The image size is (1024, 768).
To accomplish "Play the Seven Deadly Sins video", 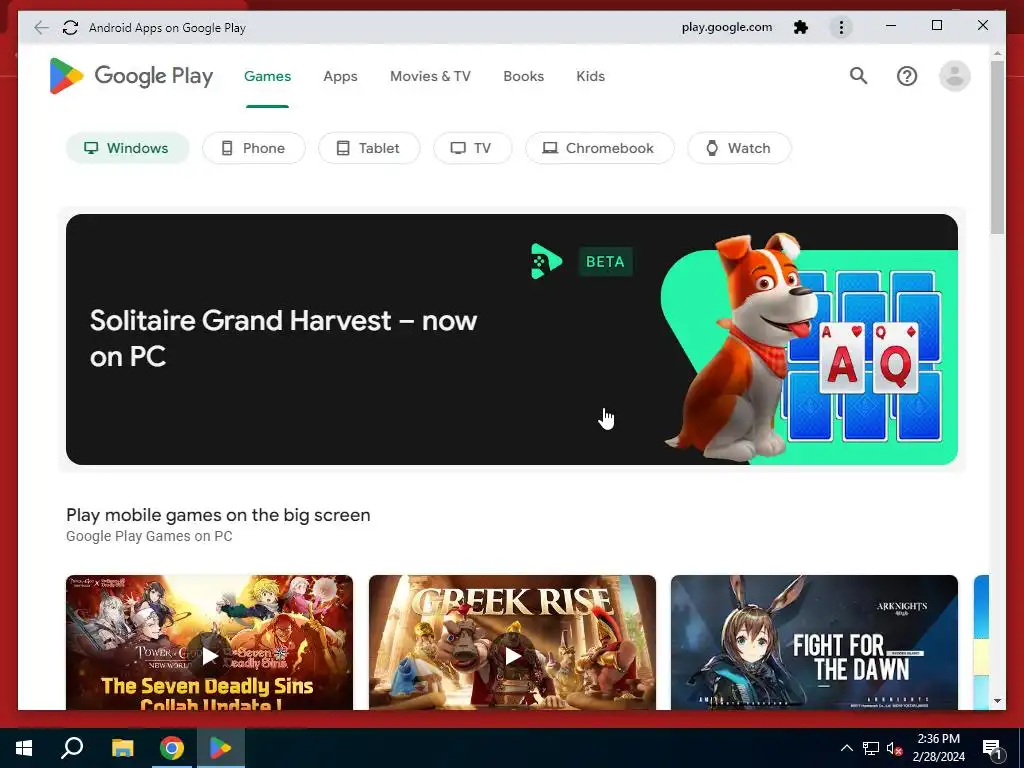I will tap(209, 656).
